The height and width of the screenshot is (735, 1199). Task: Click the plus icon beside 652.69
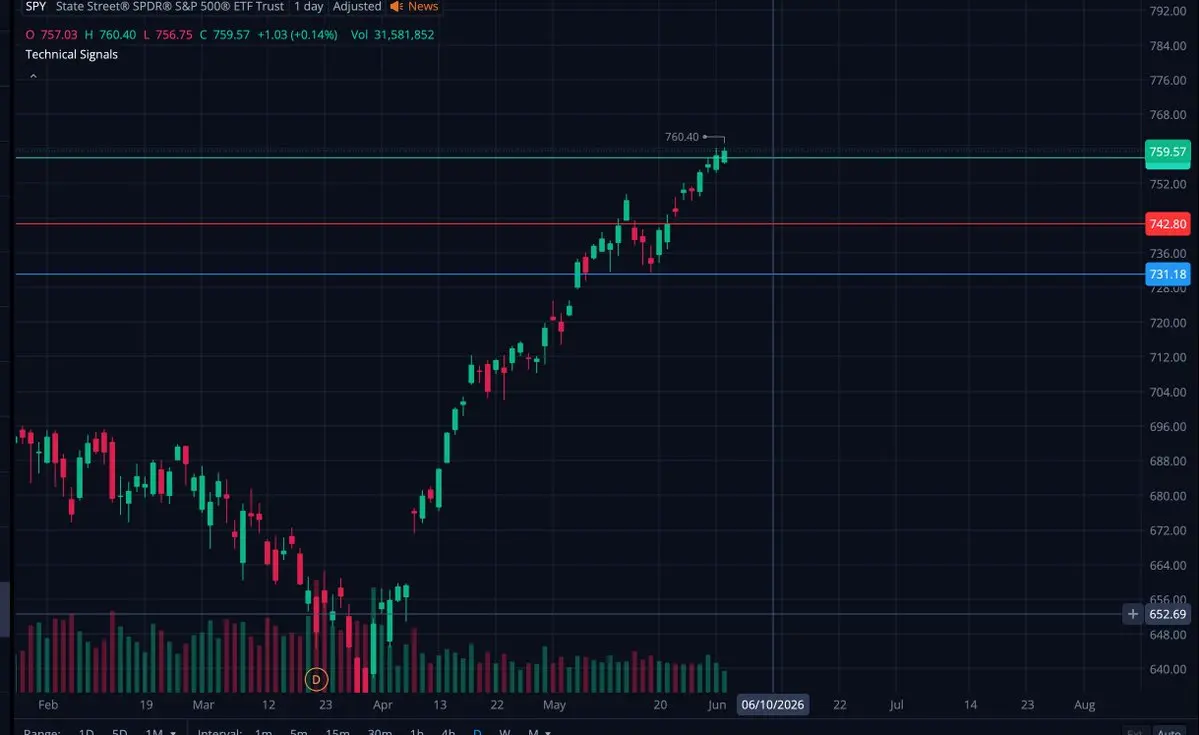(1132, 614)
